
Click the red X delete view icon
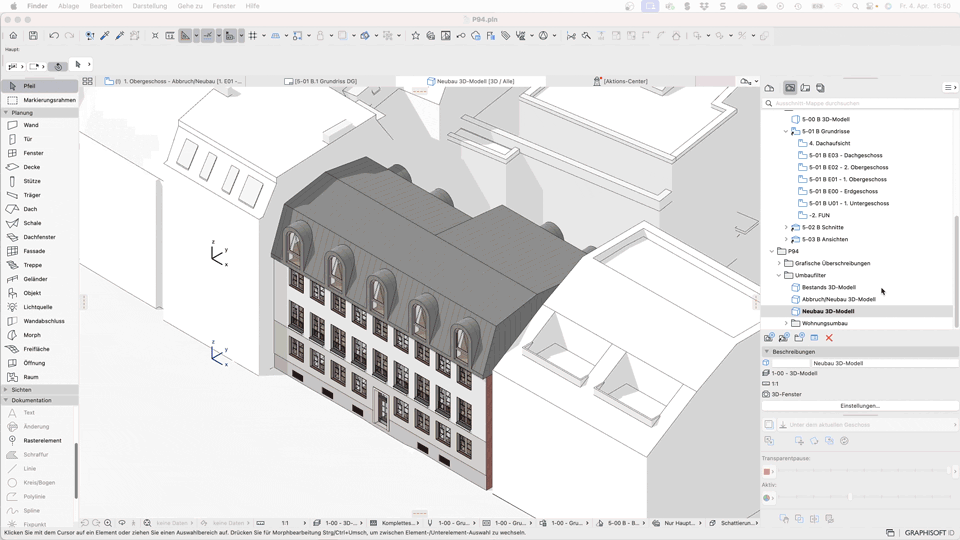[829, 338]
